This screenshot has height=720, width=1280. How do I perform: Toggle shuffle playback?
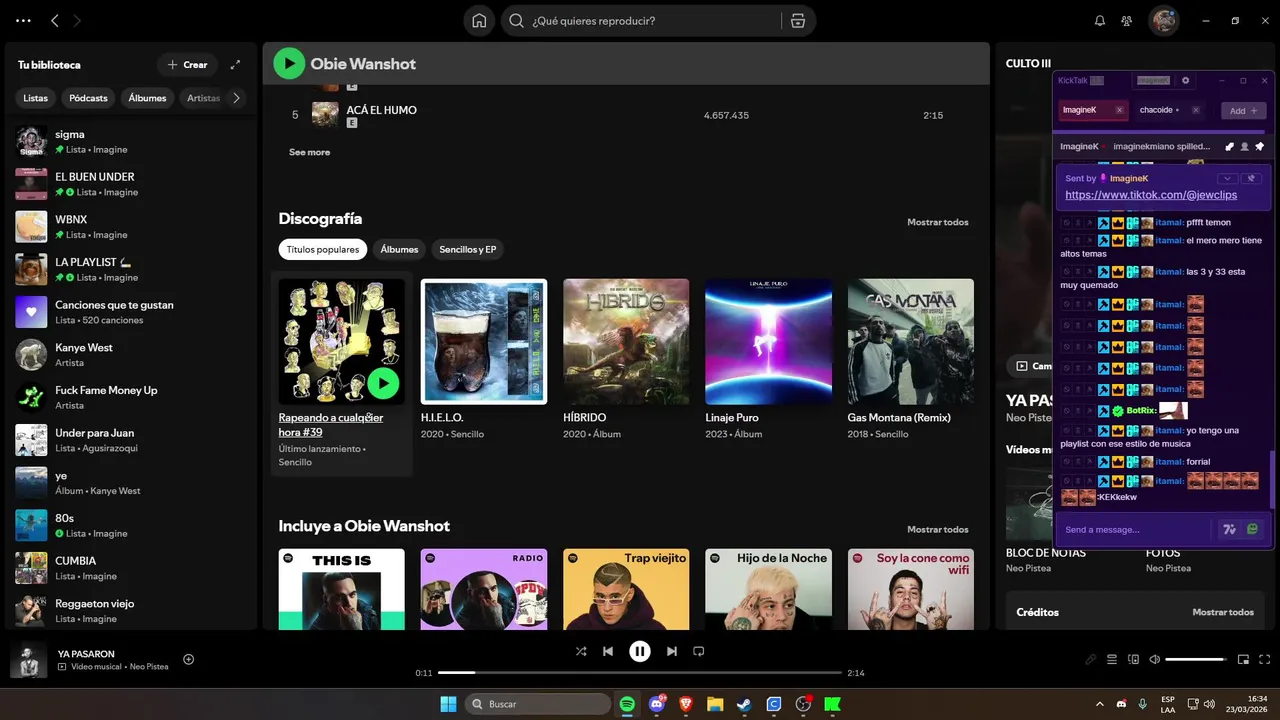(581, 651)
